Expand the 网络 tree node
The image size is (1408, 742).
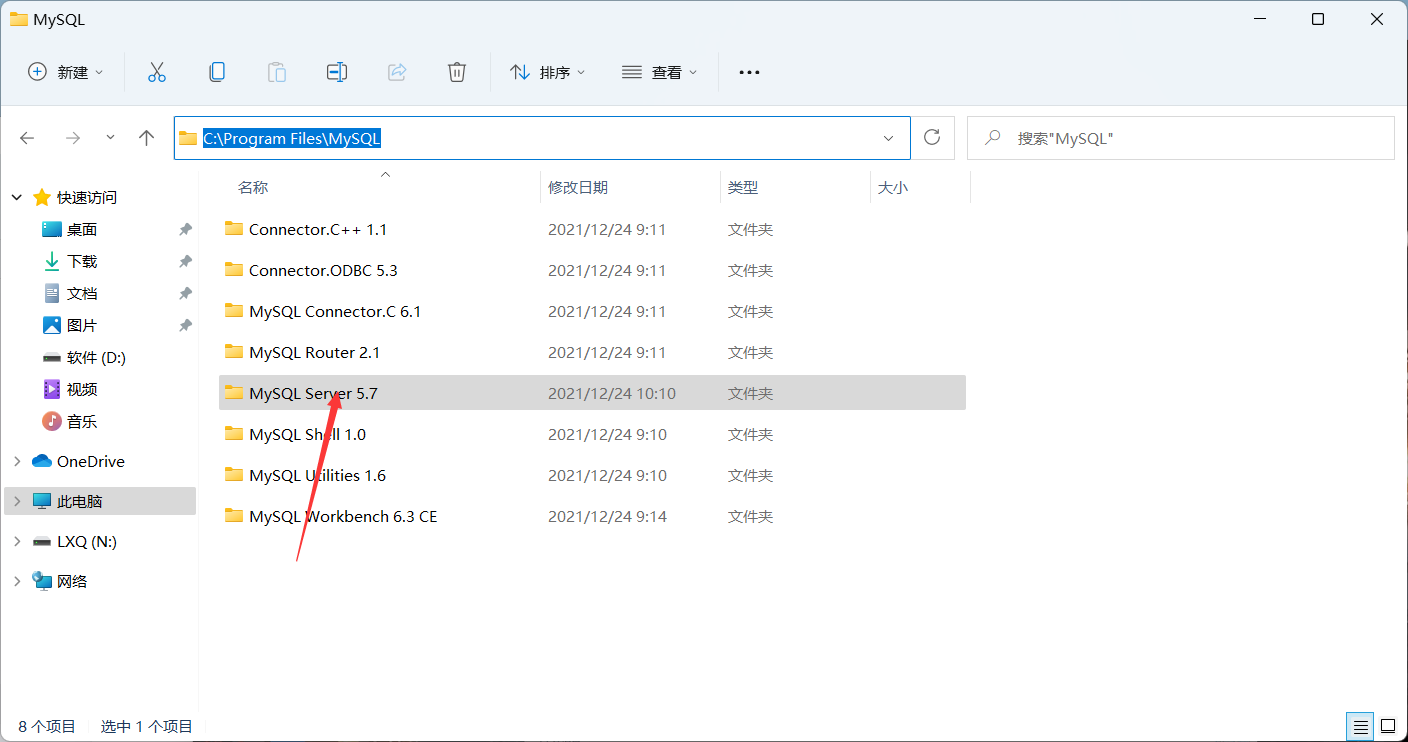click(17, 581)
